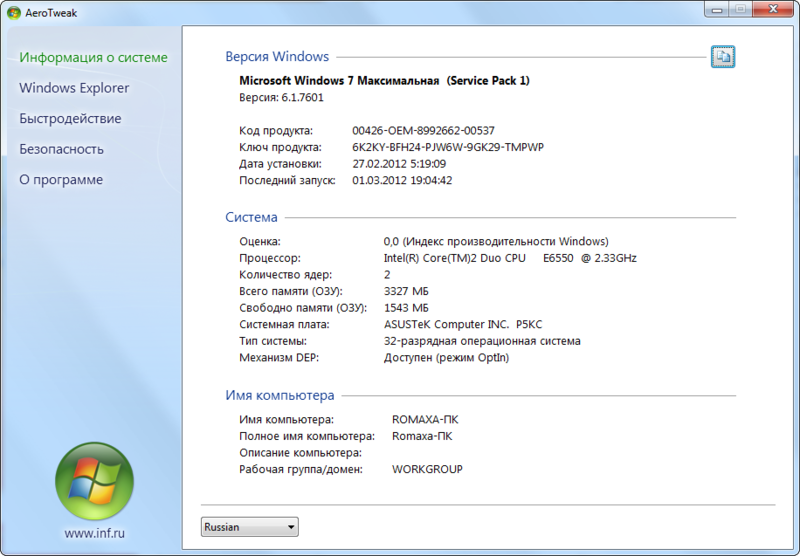Click full computer name Romaxa-ПК
800x556 pixels.
422,436
